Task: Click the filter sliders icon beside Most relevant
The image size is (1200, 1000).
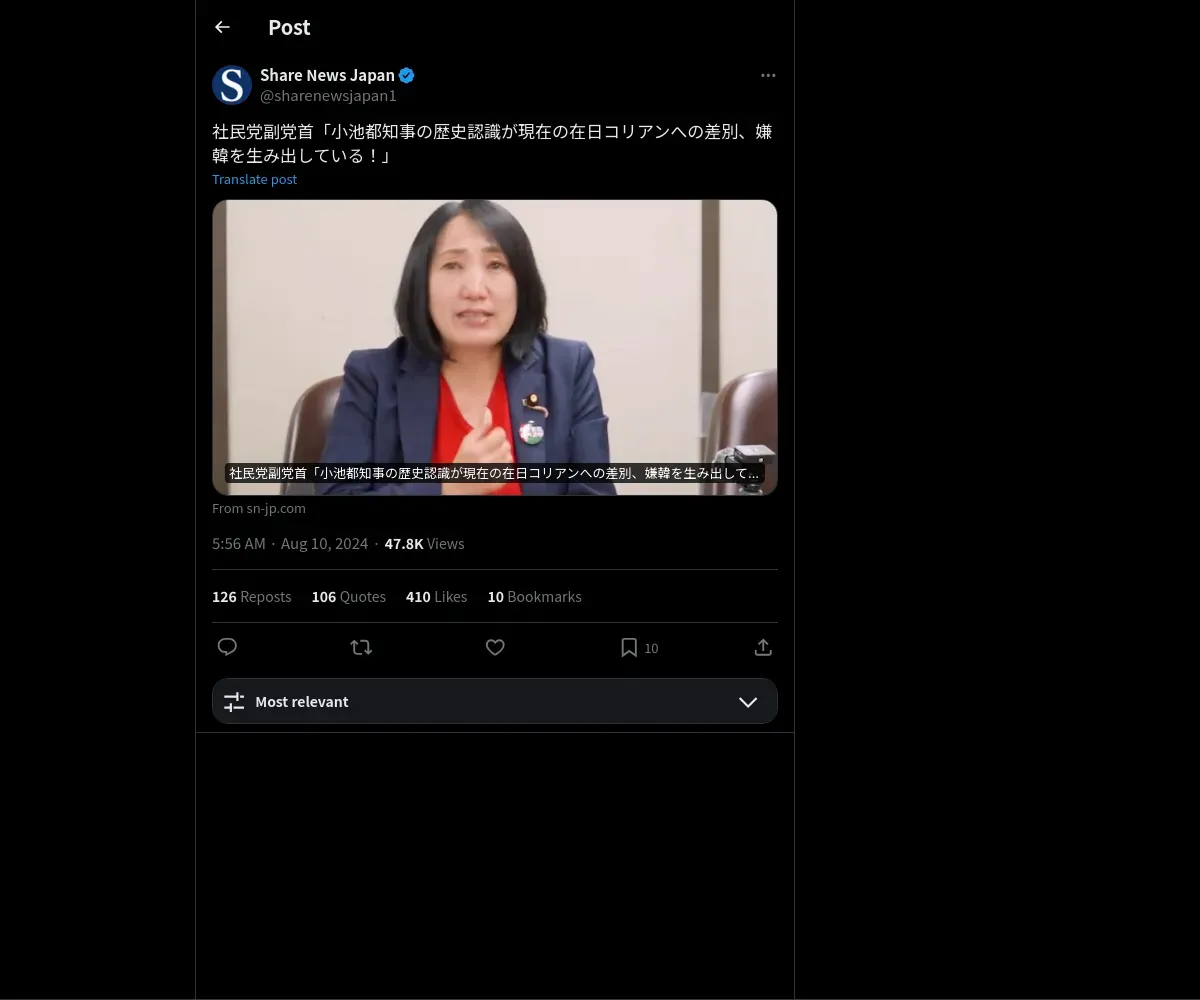Action: pyautogui.click(x=234, y=702)
